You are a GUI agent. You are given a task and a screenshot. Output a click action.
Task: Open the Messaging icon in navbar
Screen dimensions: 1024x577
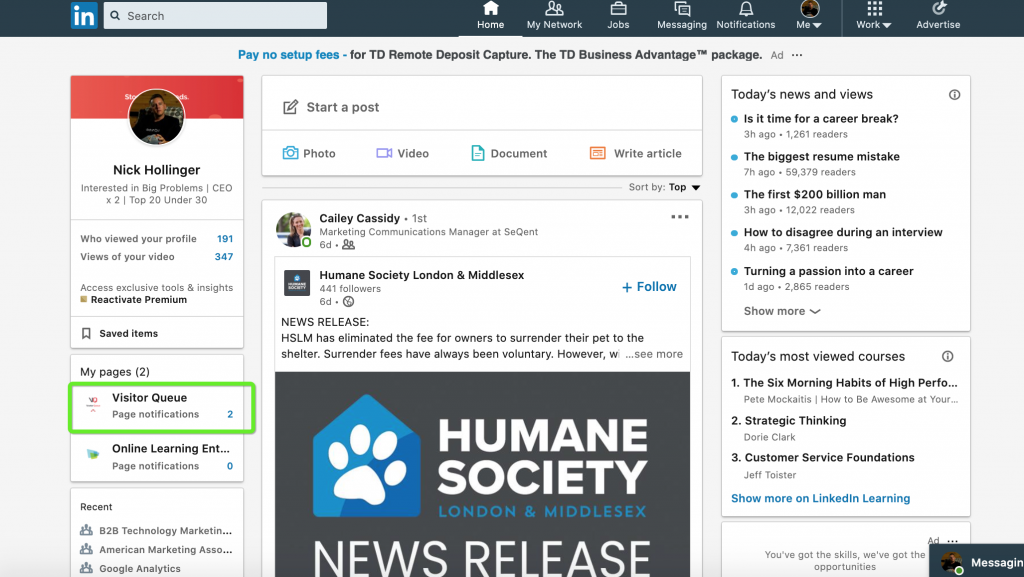click(x=682, y=8)
